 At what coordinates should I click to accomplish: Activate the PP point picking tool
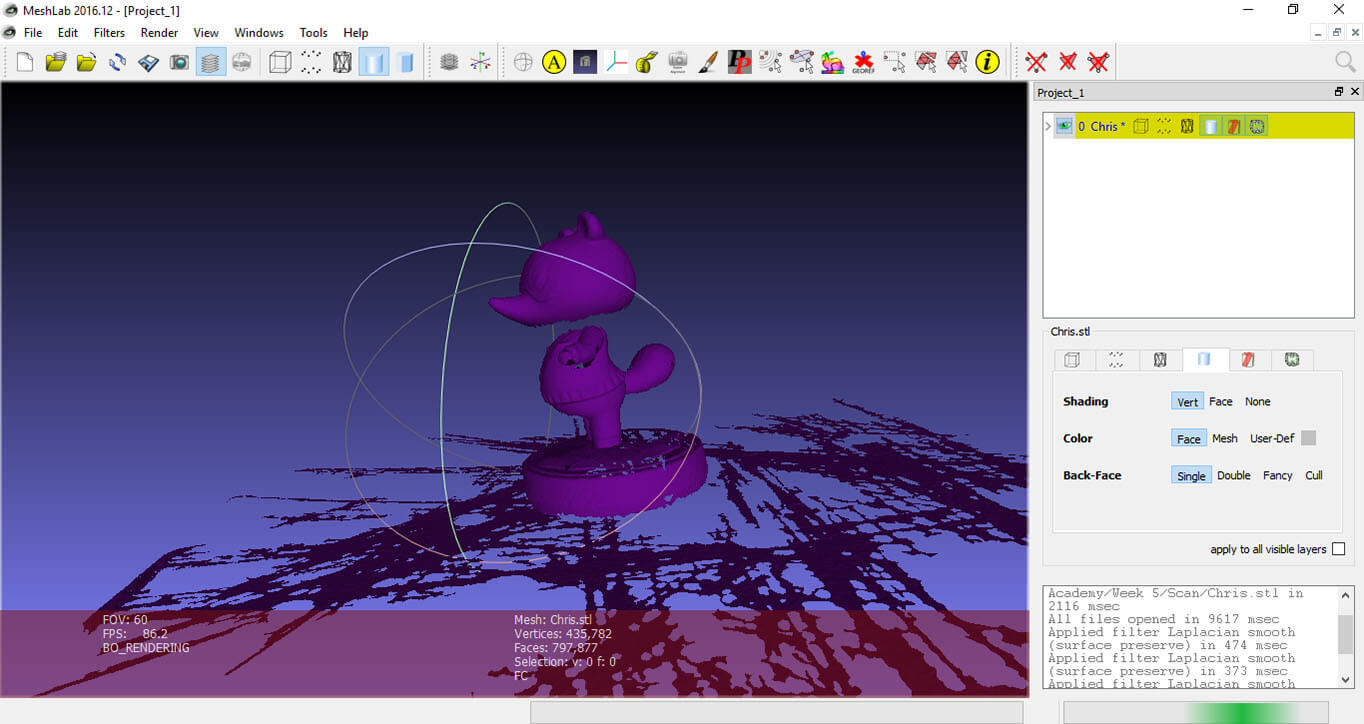(x=739, y=62)
